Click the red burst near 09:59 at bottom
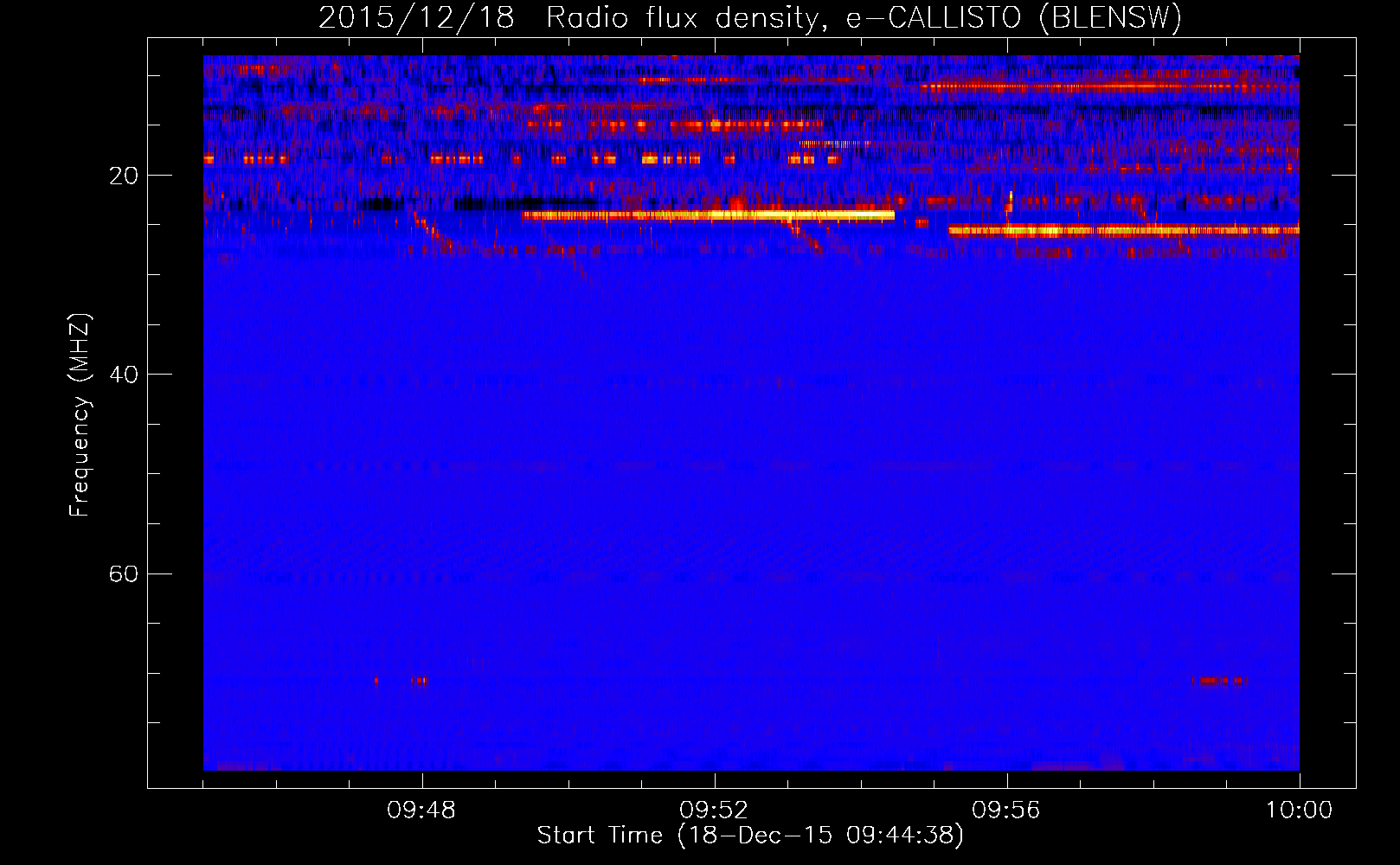Viewport: 1400px width, 865px height. click(1219, 681)
